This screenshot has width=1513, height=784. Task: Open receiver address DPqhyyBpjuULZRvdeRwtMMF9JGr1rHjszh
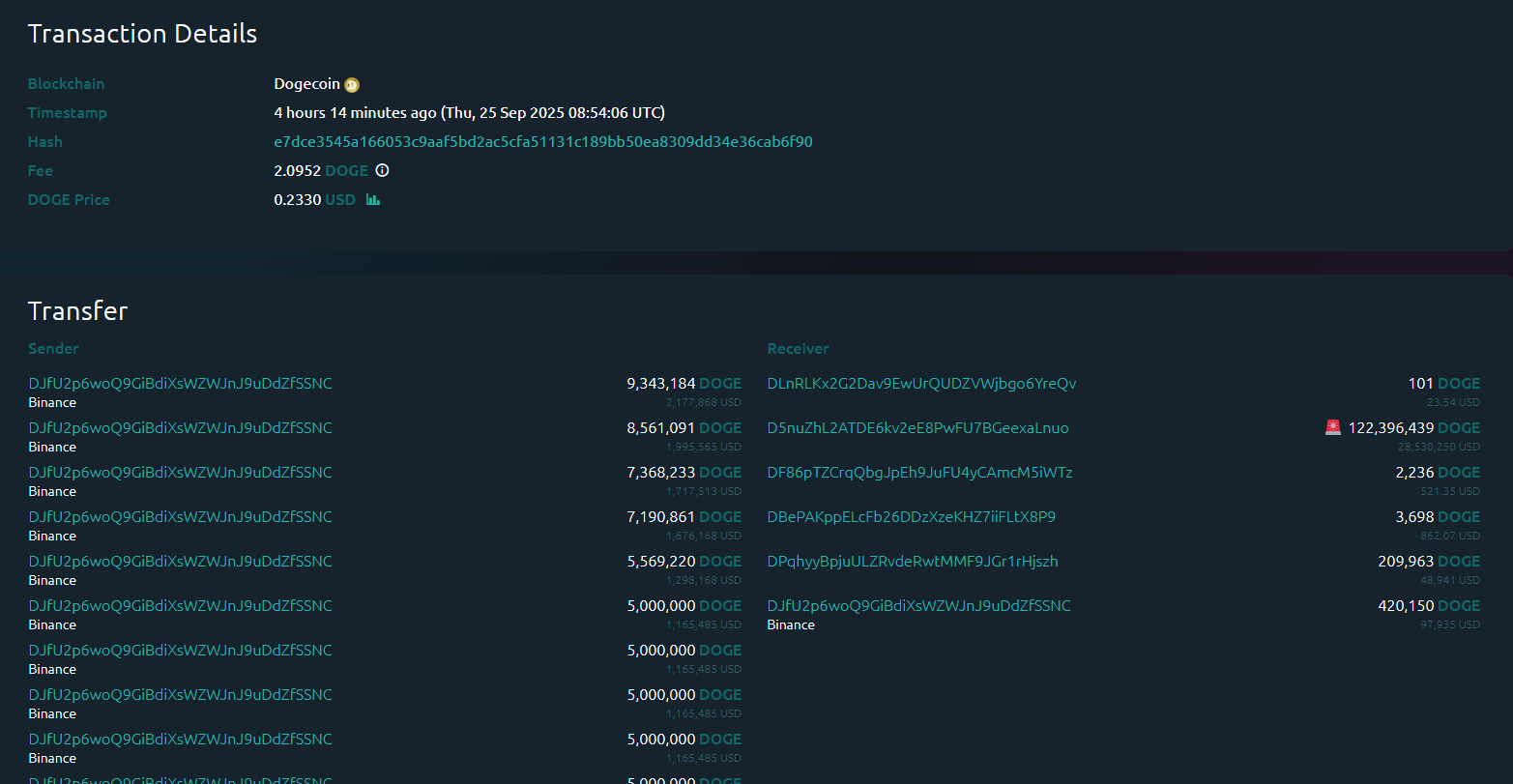coord(912,562)
